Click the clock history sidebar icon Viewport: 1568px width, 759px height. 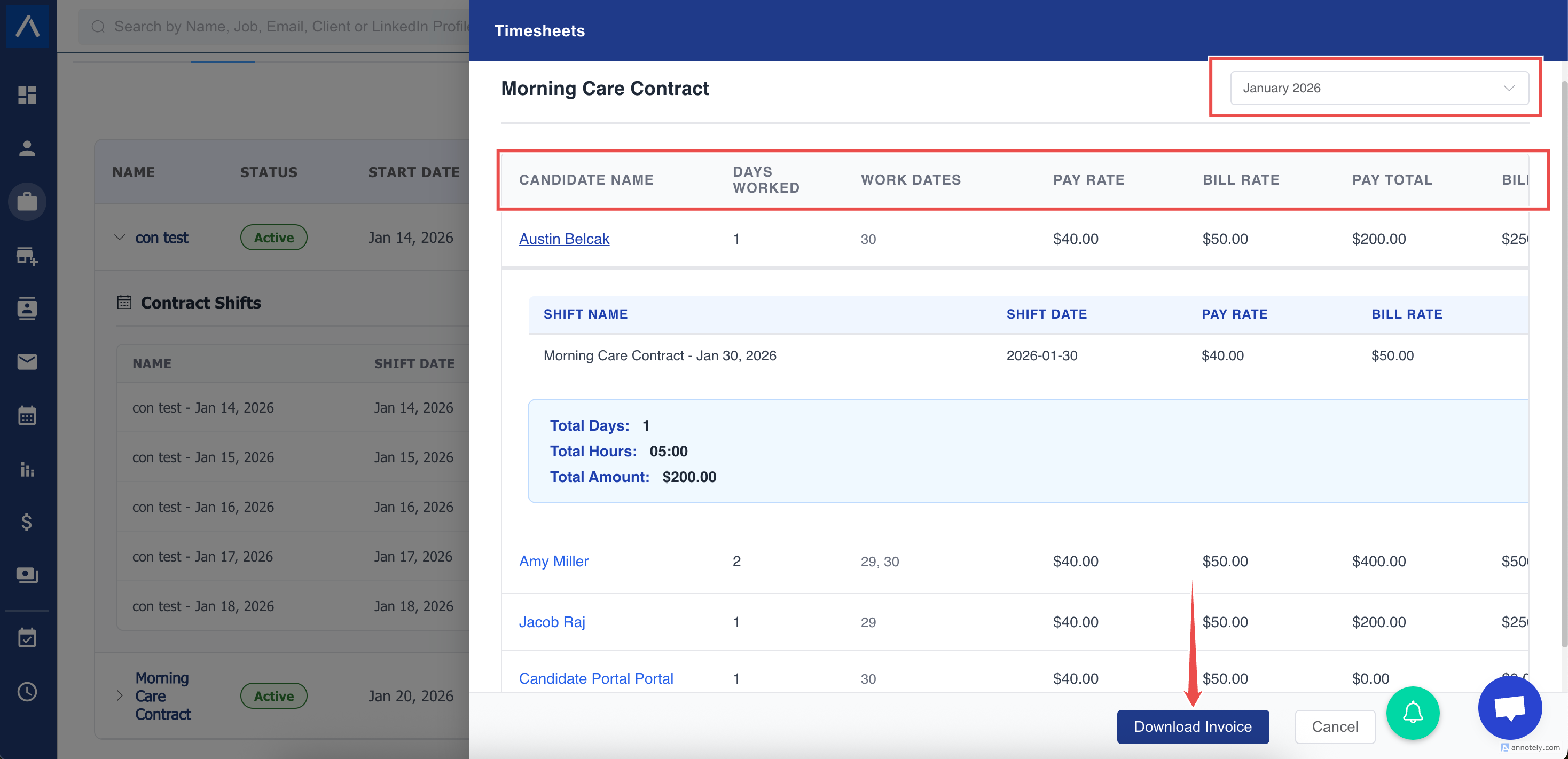point(27,692)
